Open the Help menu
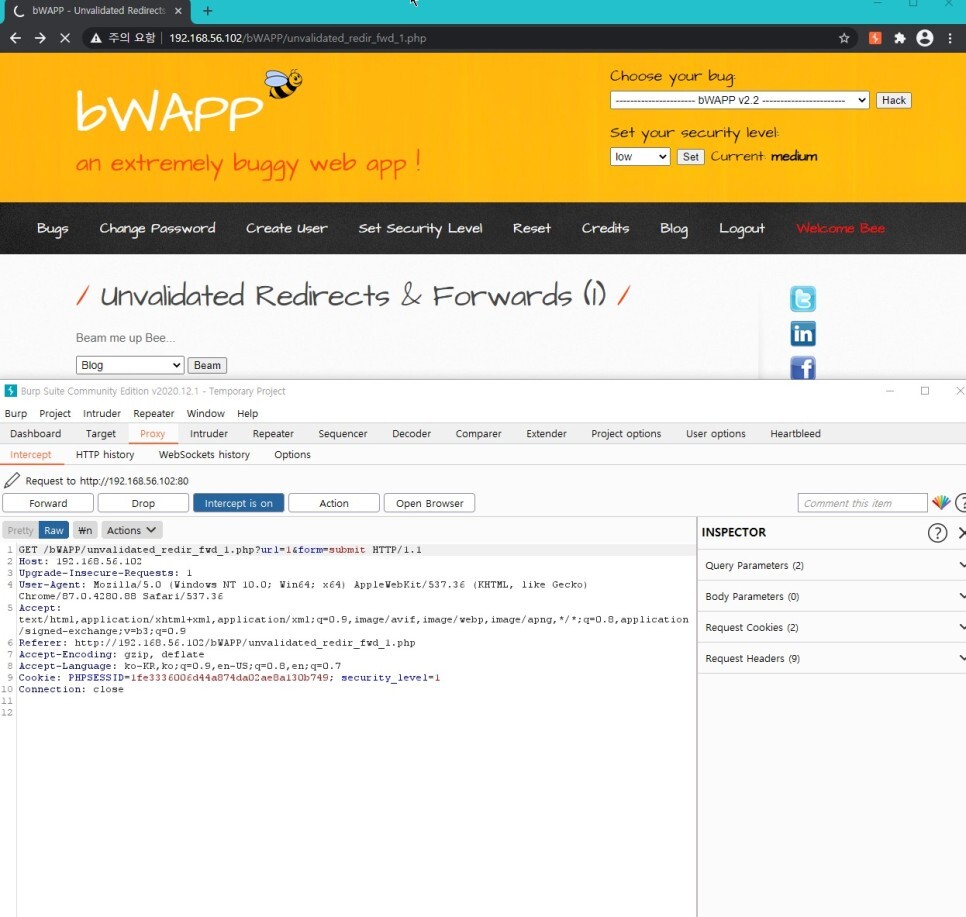Viewport: 966px width, 917px height. pyautogui.click(x=247, y=413)
